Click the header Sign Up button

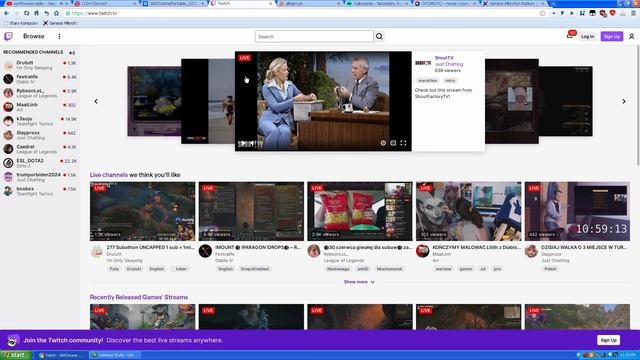(x=611, y=36)
